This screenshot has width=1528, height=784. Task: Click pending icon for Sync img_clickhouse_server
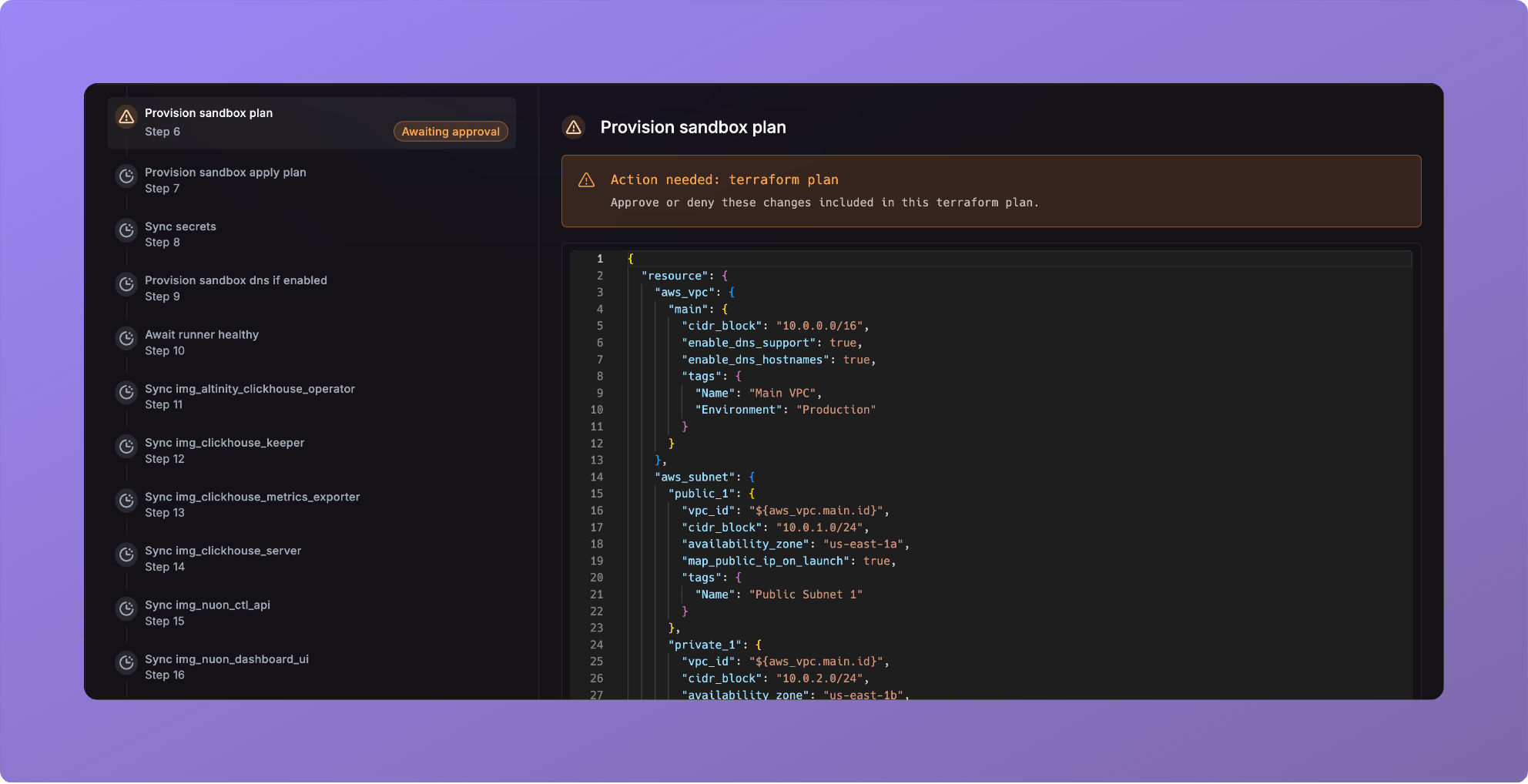tap(126, 554)
